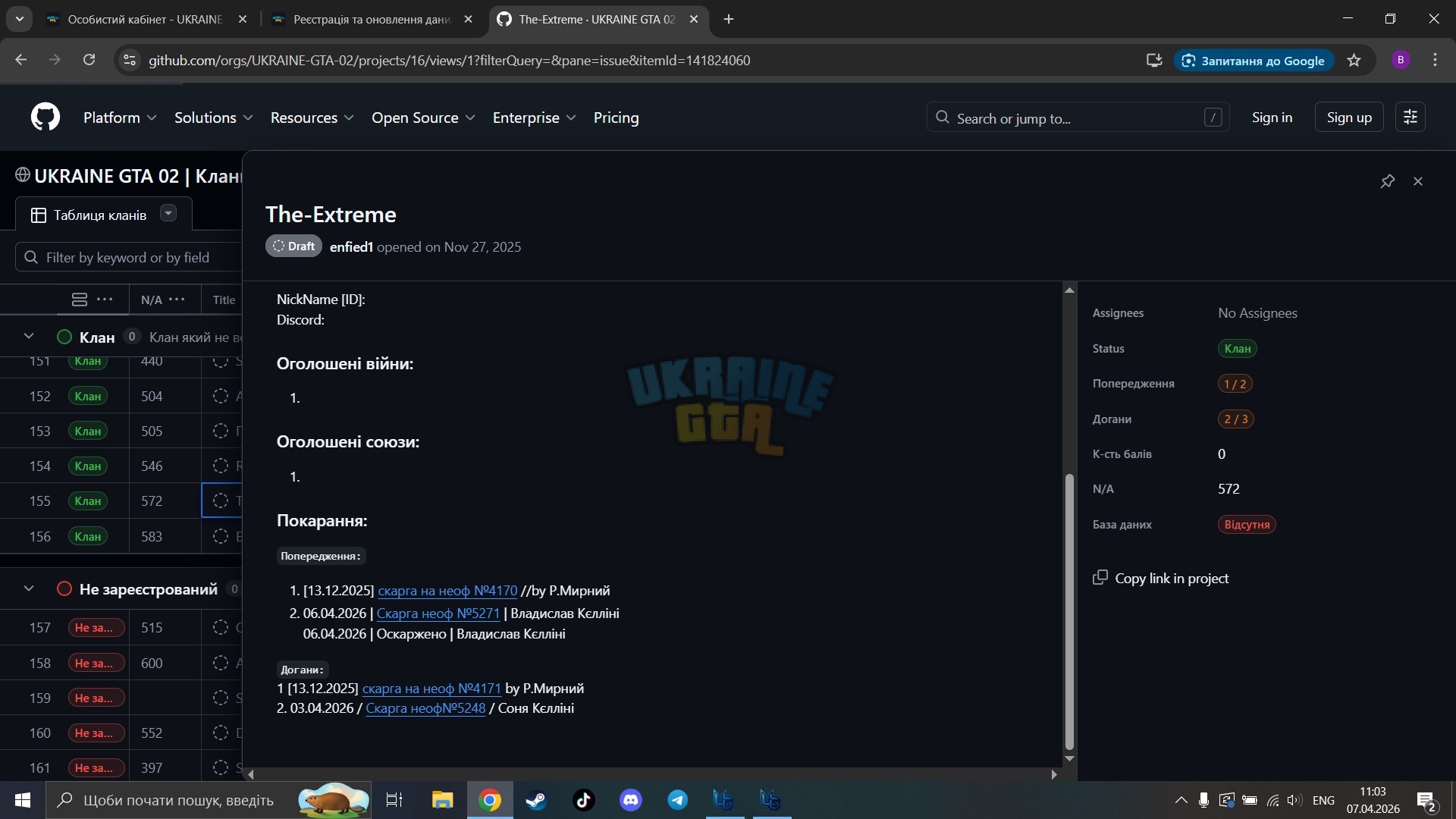Image resolution: width=1456 pixels, height=819 pixels.
Task: Click the scroll-up arrow of the panel scrollbar
Action: click(1069, 290)
